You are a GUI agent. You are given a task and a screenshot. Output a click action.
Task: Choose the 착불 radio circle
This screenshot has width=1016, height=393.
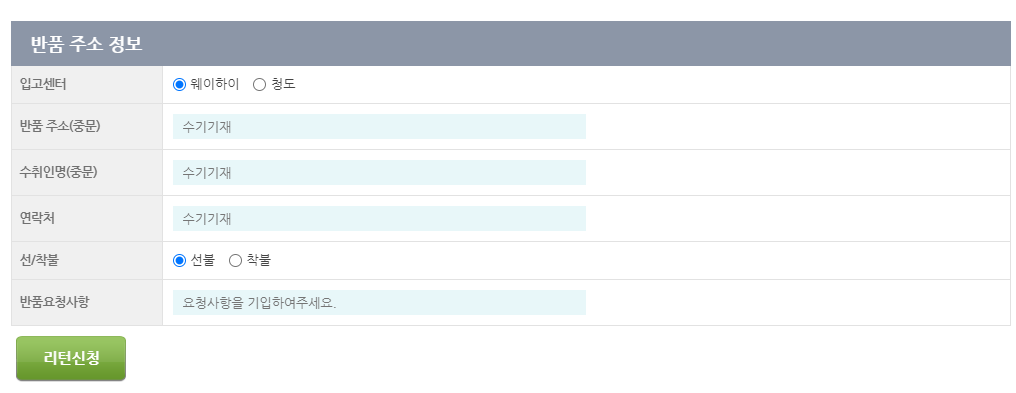point(236,261)
